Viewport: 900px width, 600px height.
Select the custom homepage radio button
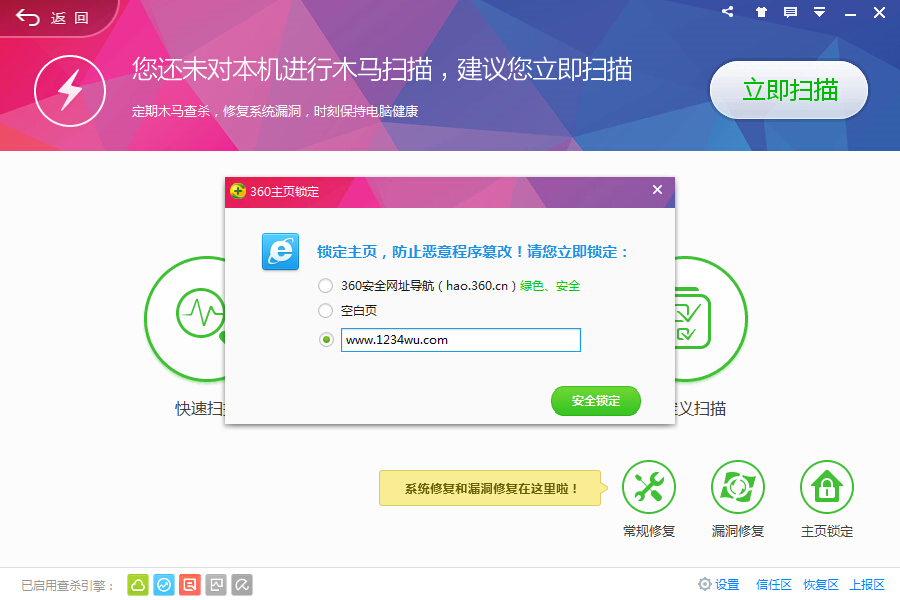click(325, 340)
